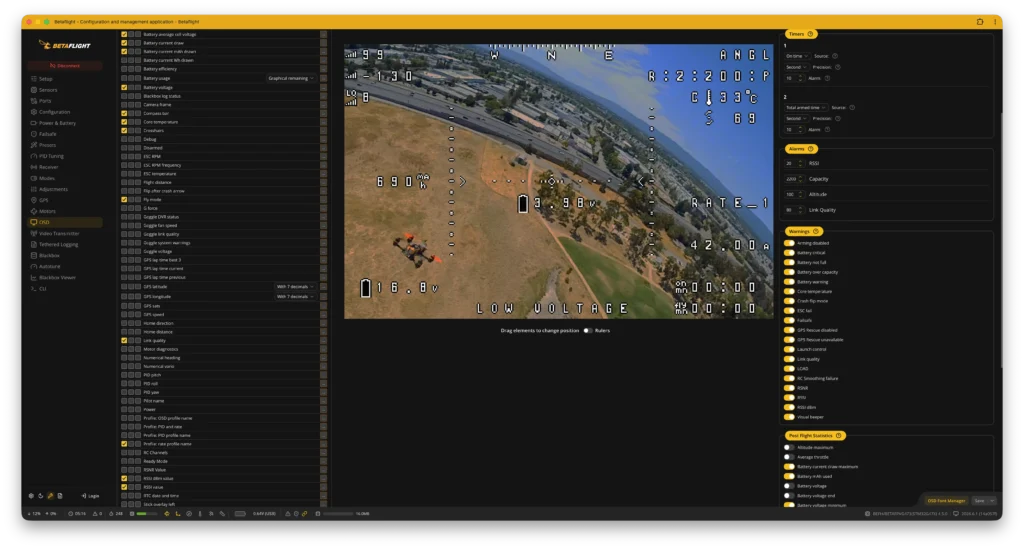Screen dimensions: 1024x549
Task: Toggle the Arming disabled warning switch
Action: (789, 243)
